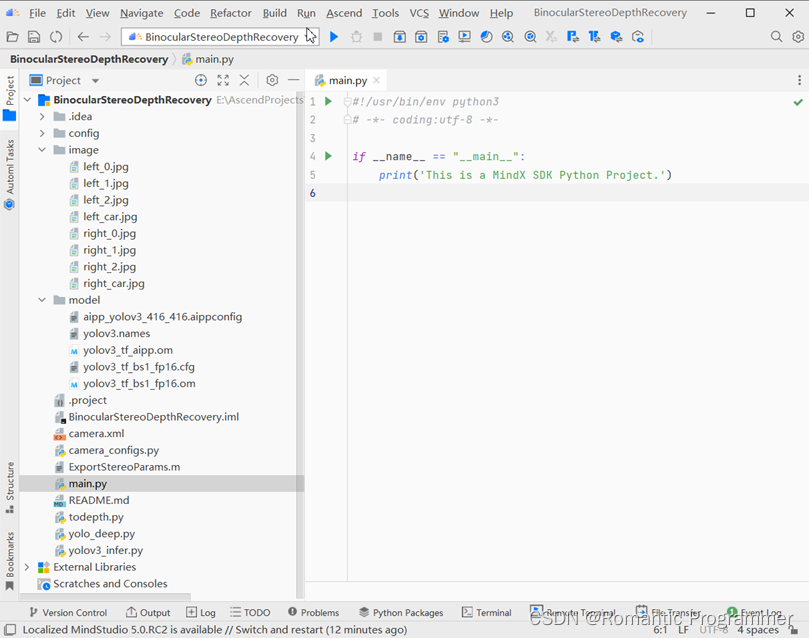Select yolov3_tf_aipp.om in project tree
The width and height of the screenshot is (809, 638).
pyautogui.click(x=128, y=350)
